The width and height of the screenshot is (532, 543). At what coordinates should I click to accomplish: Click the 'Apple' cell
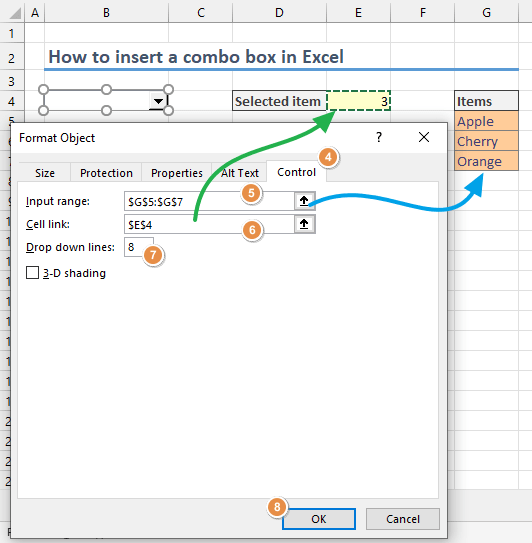tap(486, 121)
